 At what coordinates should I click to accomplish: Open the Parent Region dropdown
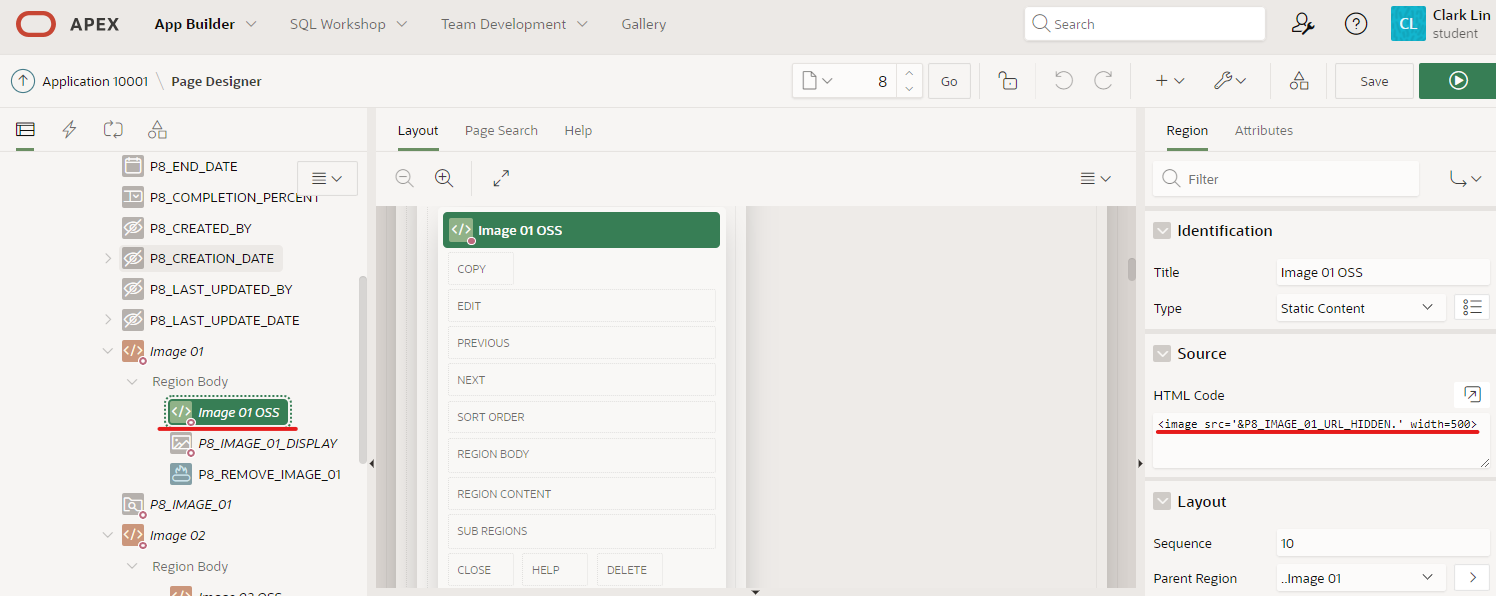click(x=1360, y=578)
